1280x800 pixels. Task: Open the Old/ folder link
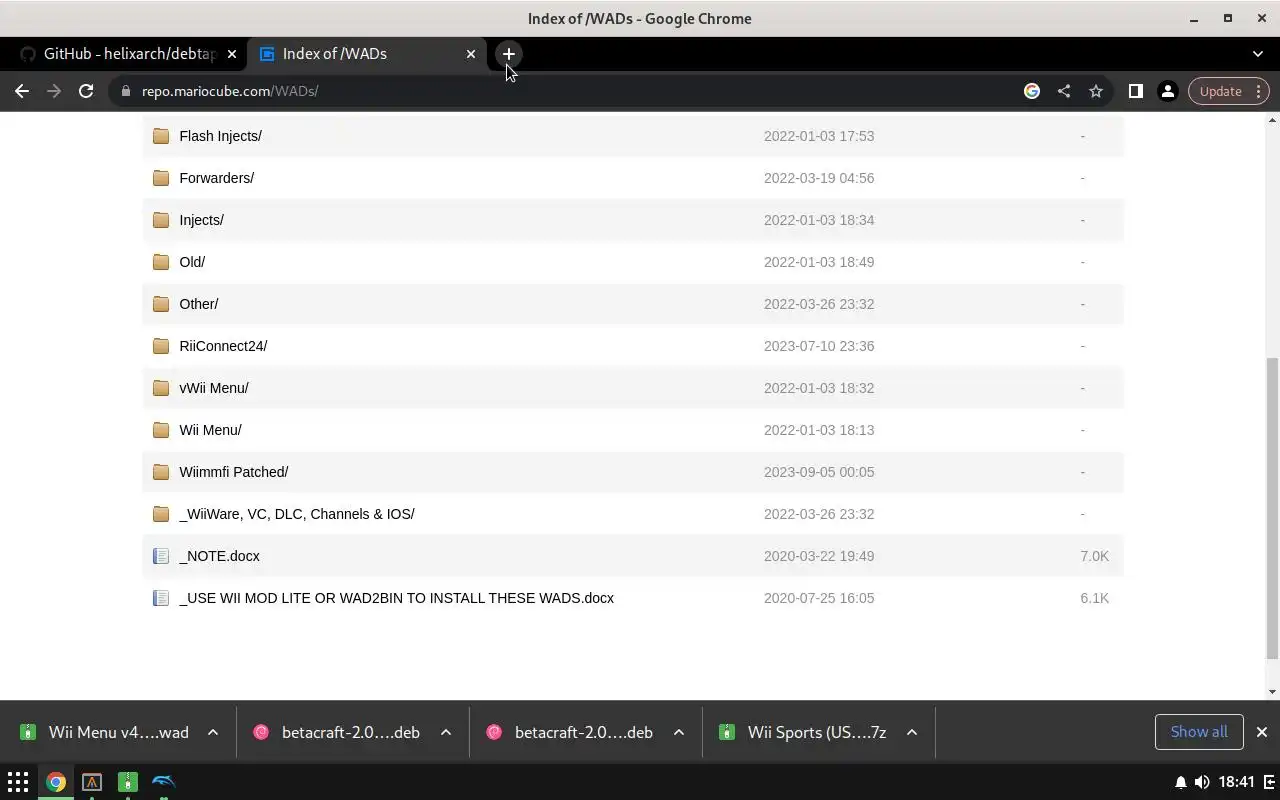pos(192,262)
